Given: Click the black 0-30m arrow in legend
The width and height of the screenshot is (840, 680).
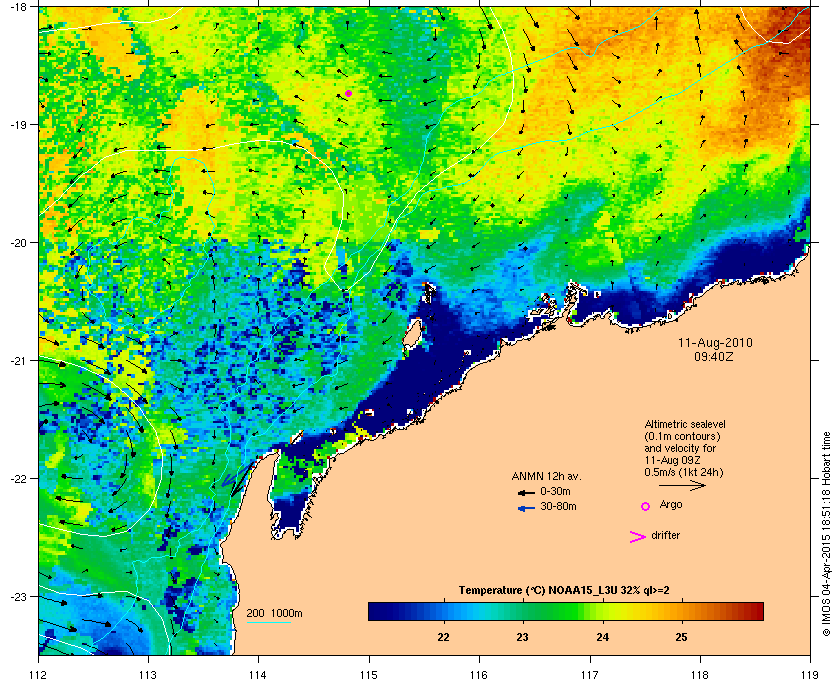Looking at the screenshot, I should [526, 492].
